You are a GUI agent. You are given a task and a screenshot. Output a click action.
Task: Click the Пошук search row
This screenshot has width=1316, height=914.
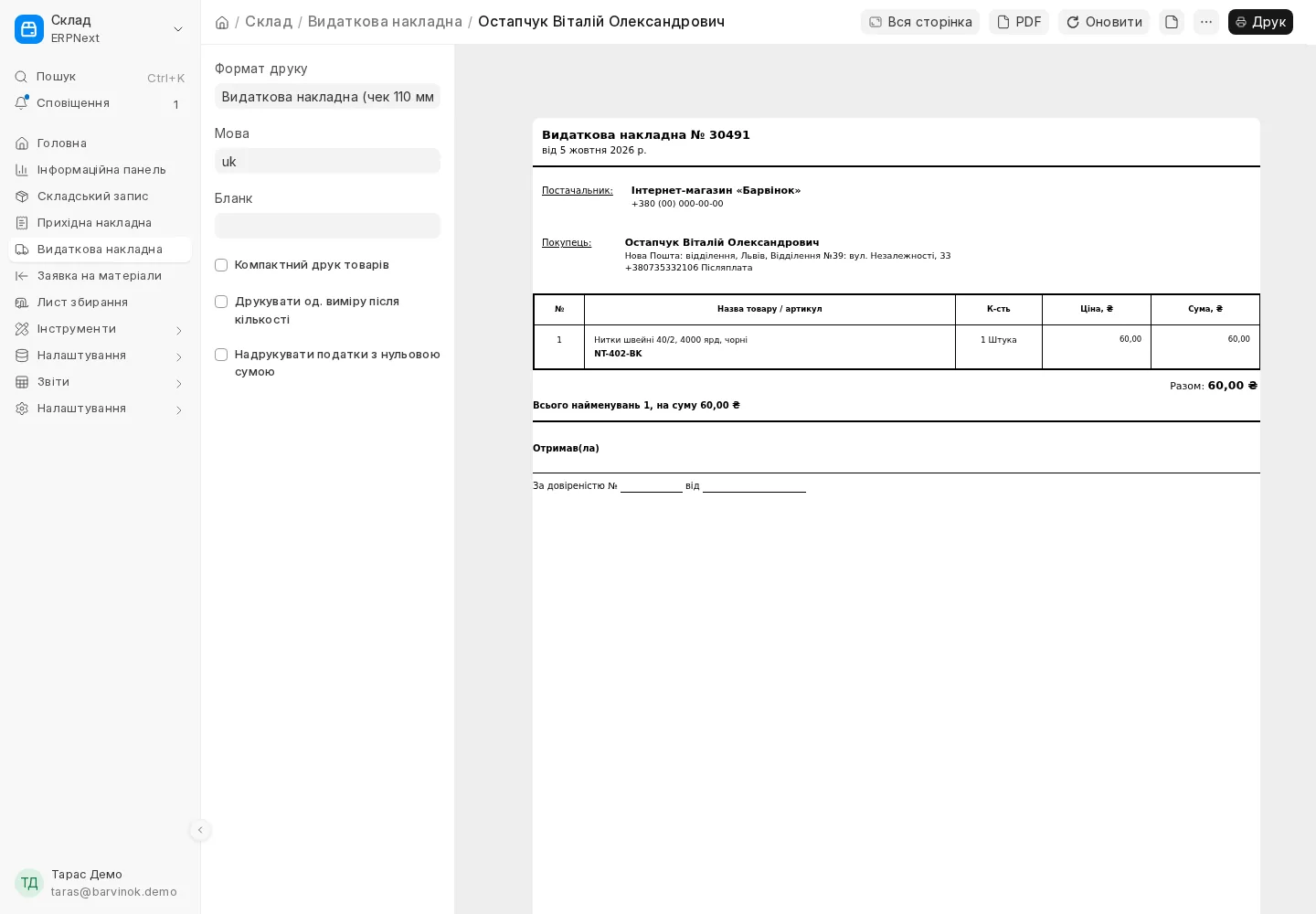pos(101,77)
